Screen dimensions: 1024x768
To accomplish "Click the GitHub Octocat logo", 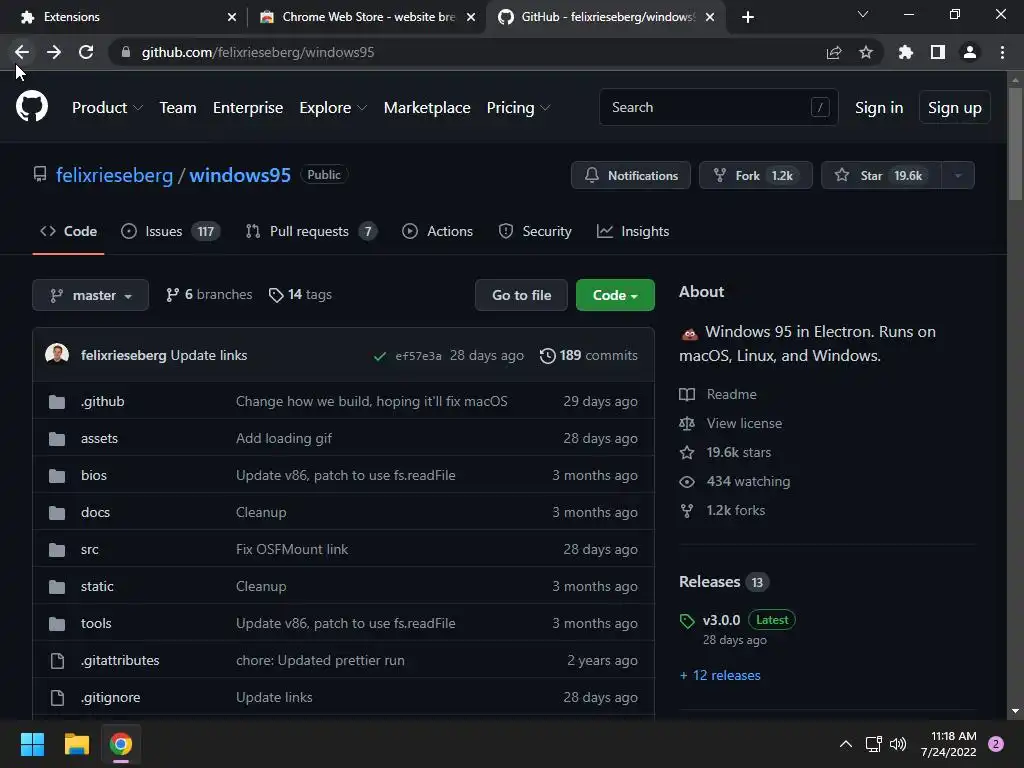I will [31, 107].
